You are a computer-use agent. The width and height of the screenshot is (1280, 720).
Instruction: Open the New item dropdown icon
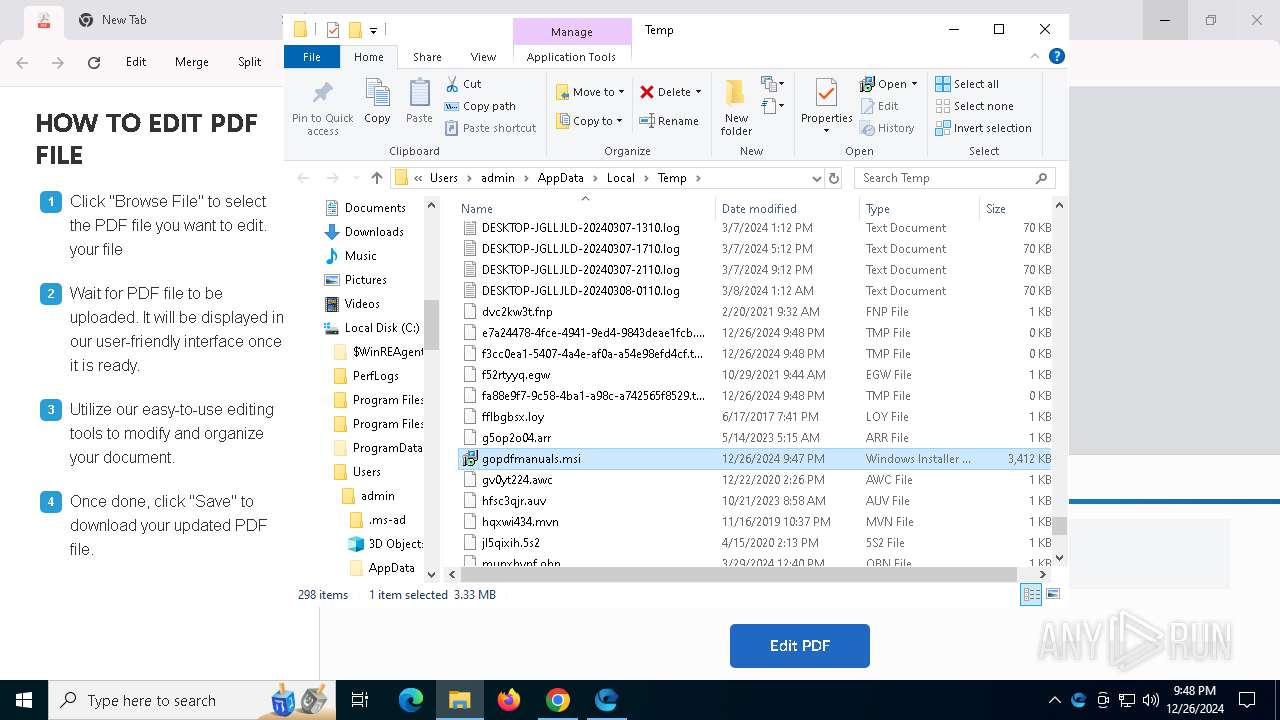(772, 84)
